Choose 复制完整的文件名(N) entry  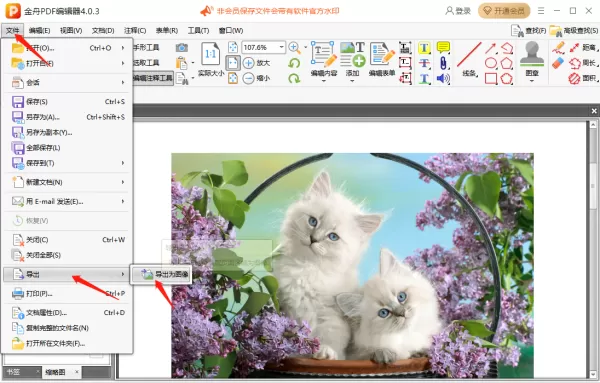click(x=68, y=328)
